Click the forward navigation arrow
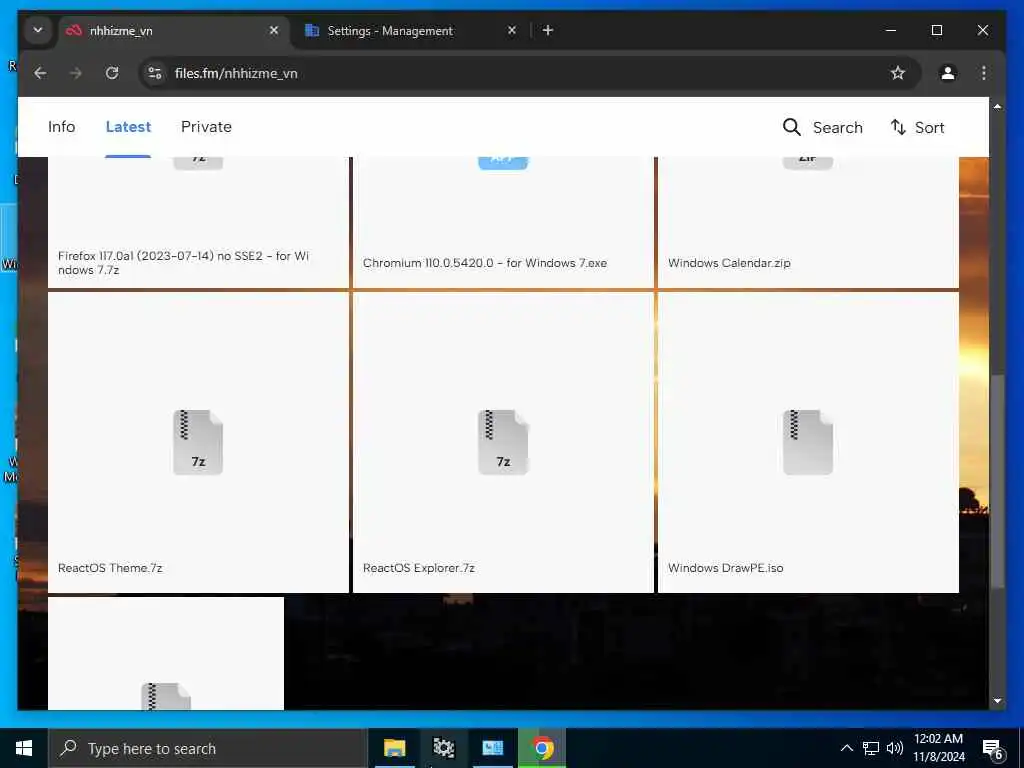The width and height of the screenshot is (1024, 768). [76, 73]
